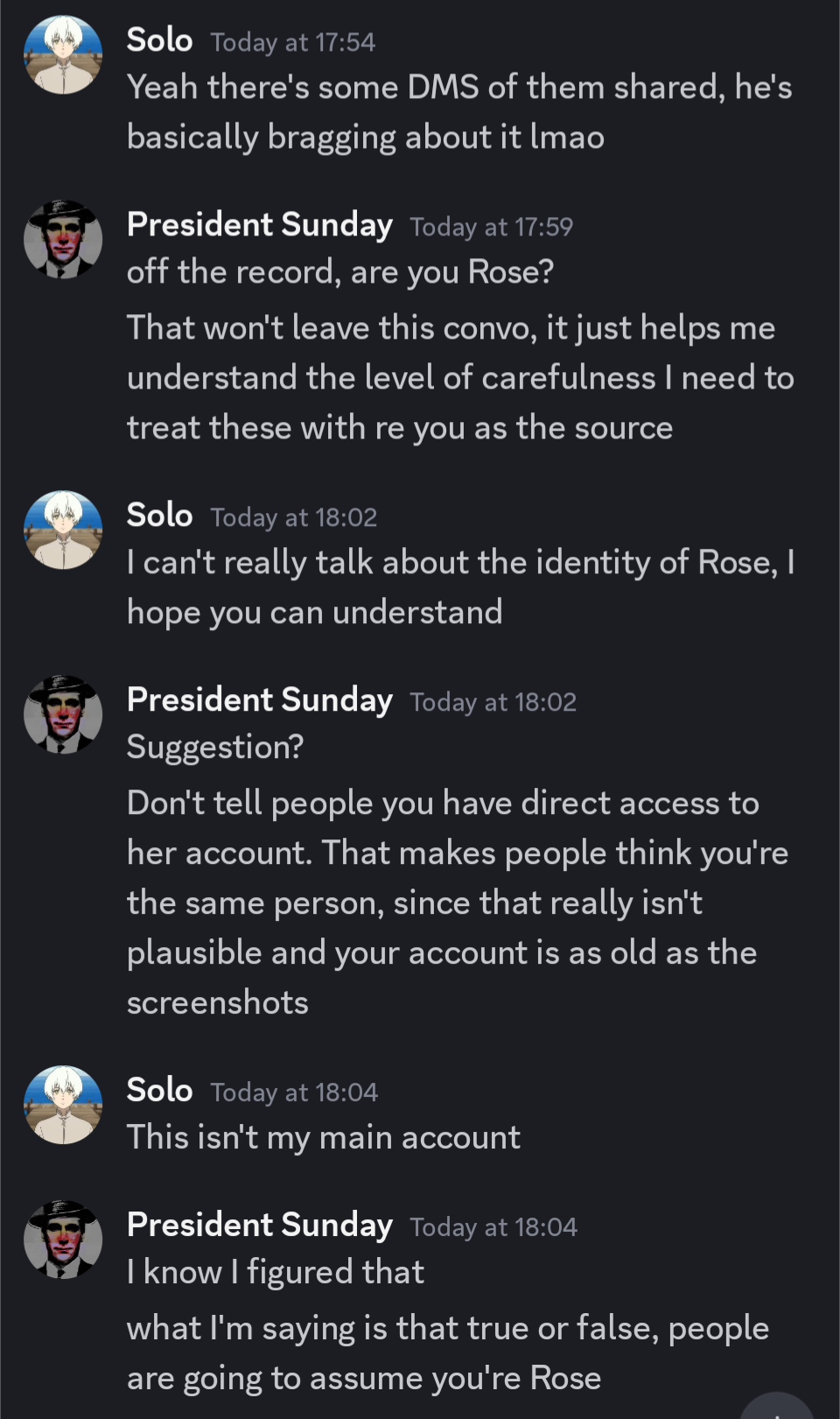Tap the jump-to-bottom button at the corner

[x=777, y=1408]
